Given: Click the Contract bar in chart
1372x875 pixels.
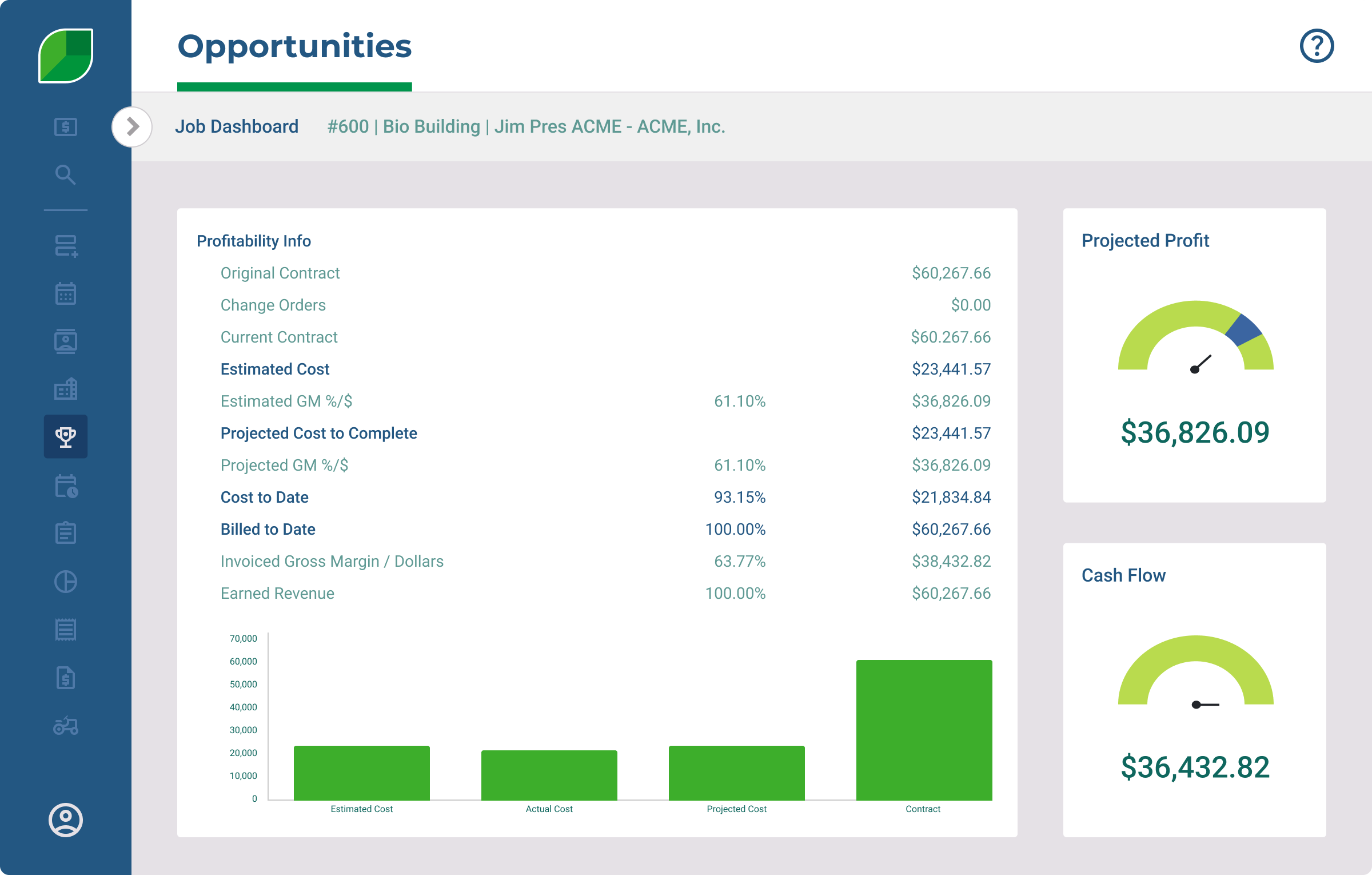Looking at the screenshot, I should point(924,729).
